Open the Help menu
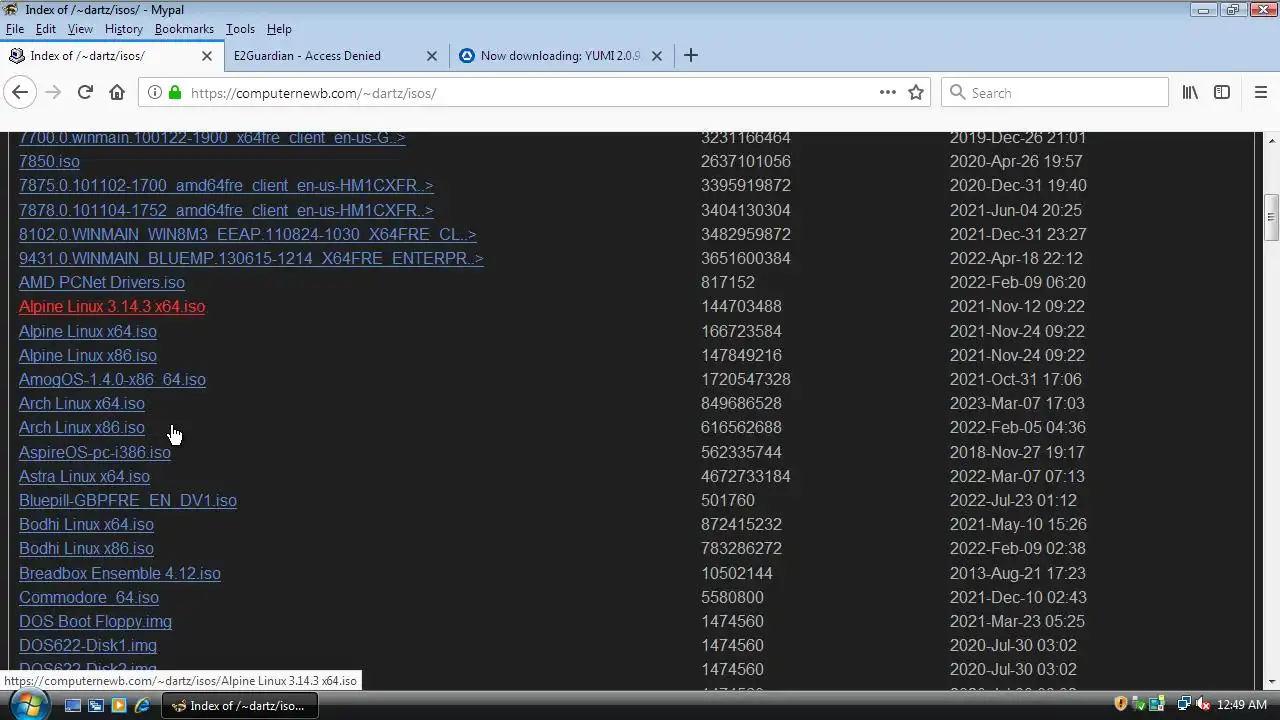 pos(279,29)
